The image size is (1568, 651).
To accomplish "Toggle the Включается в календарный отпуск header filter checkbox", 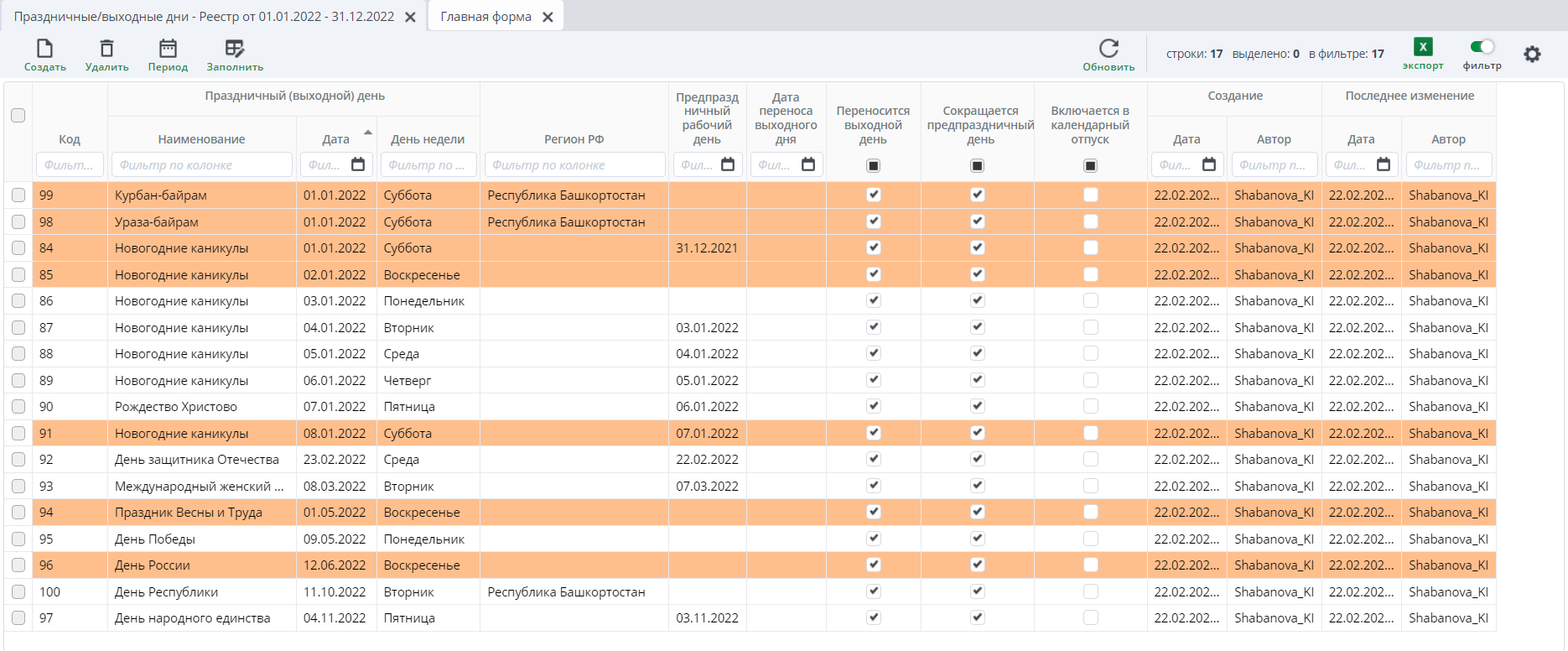I will (x=1090, y=166).
